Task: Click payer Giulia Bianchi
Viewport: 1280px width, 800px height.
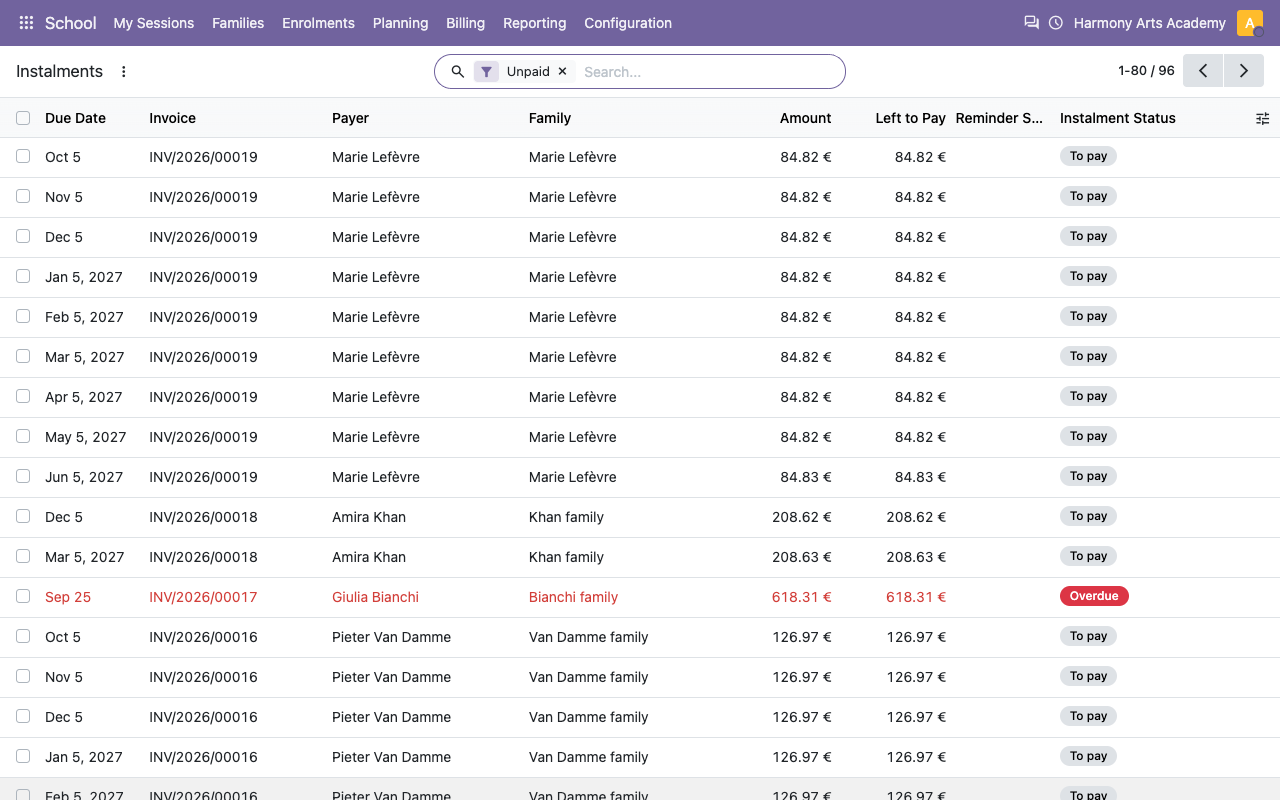Action: (375, 597)
